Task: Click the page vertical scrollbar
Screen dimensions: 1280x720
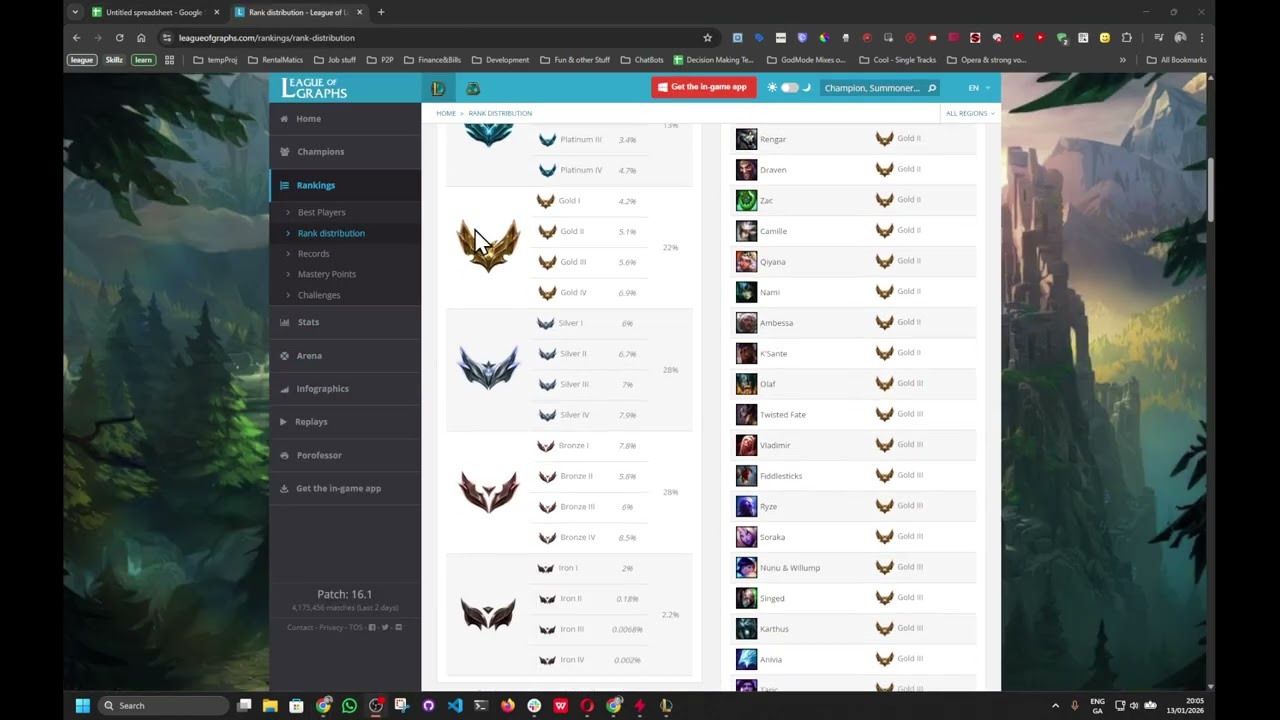Action: tap(1211, 190)
